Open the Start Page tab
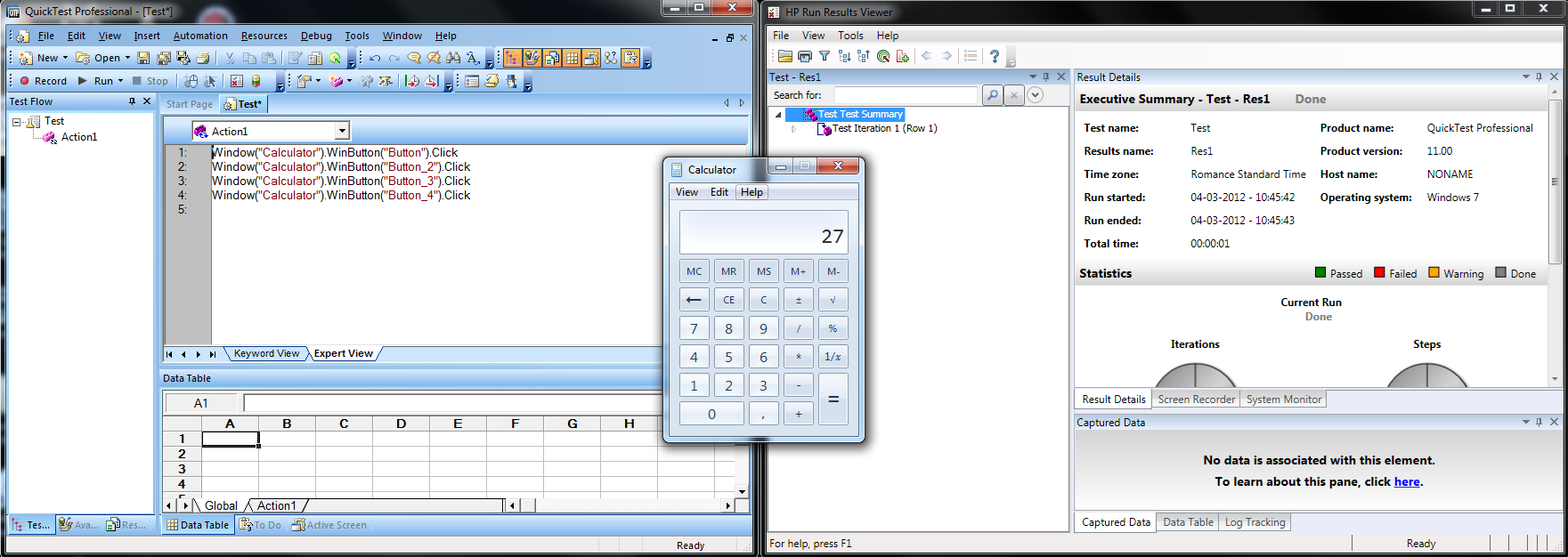The height and width of the screenshot is (557, 1568). coord(190,104)
